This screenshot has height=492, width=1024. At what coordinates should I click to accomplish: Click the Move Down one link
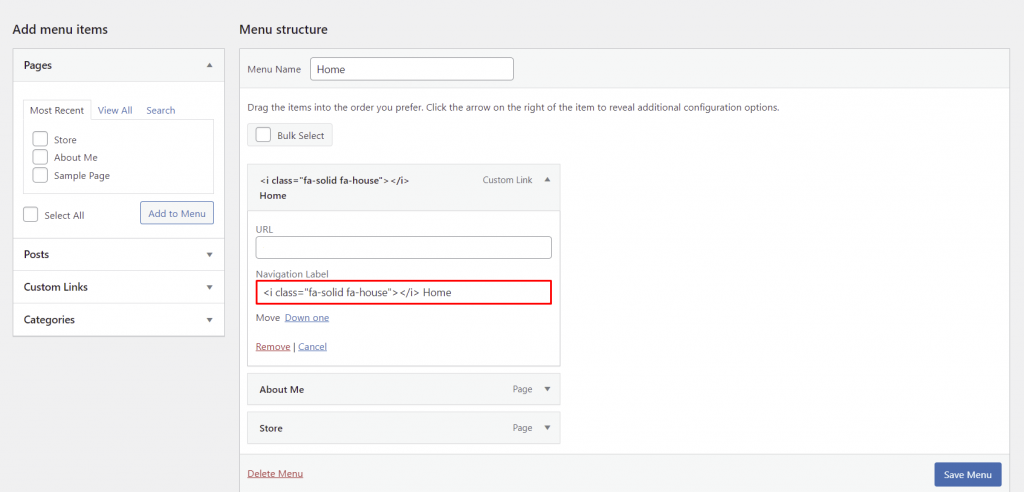[306, 318]
